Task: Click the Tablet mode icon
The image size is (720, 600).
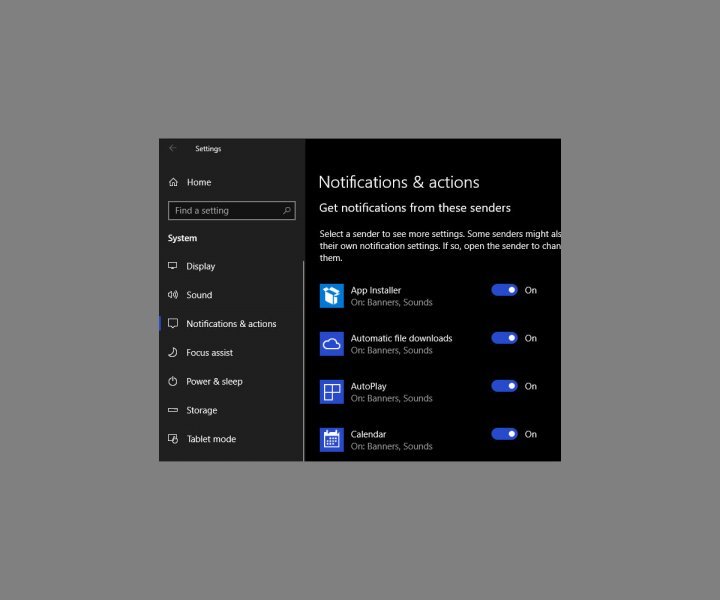Action: [173, 439]
